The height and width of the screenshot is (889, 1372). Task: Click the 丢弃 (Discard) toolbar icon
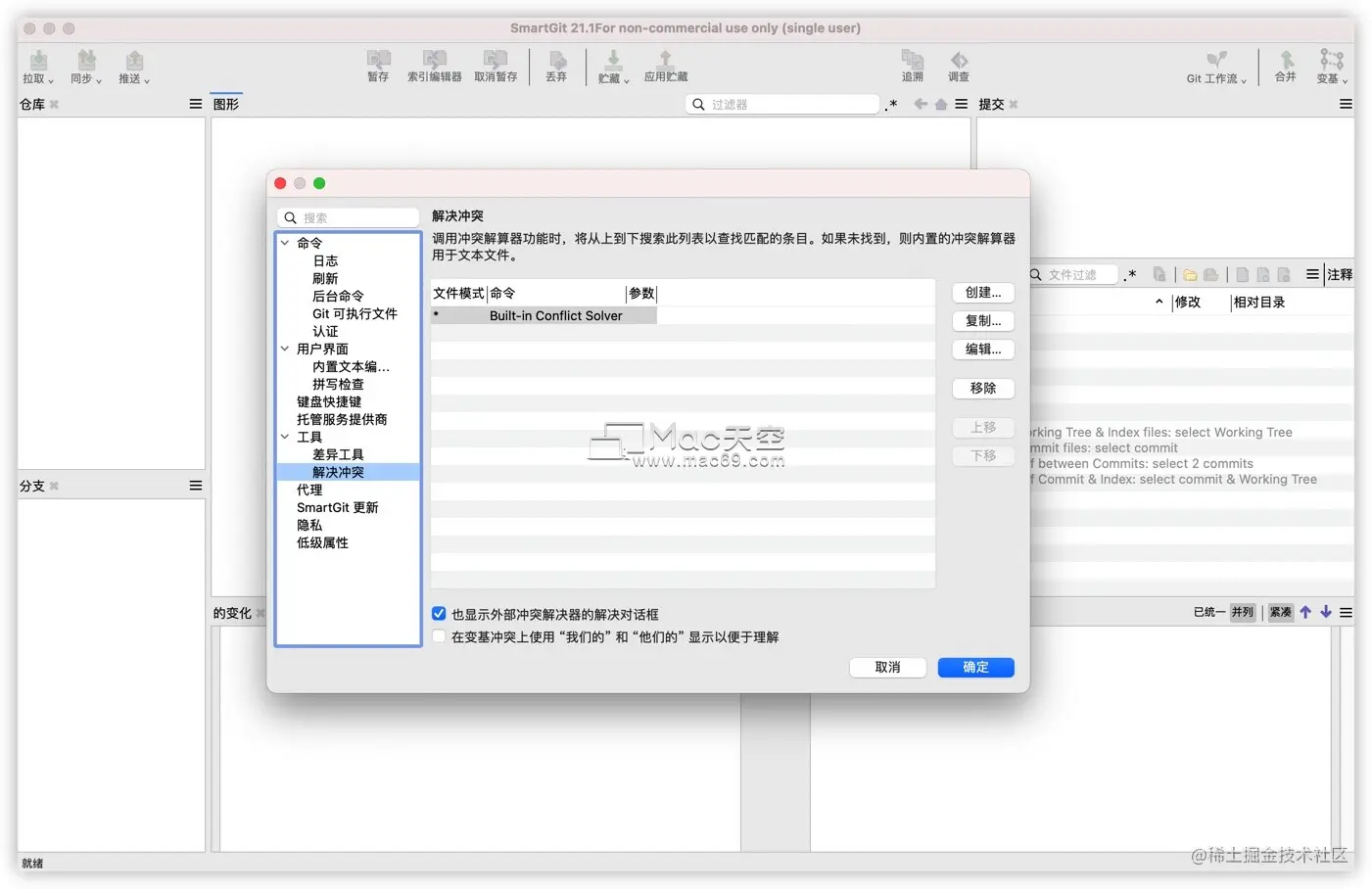[556, 60]
